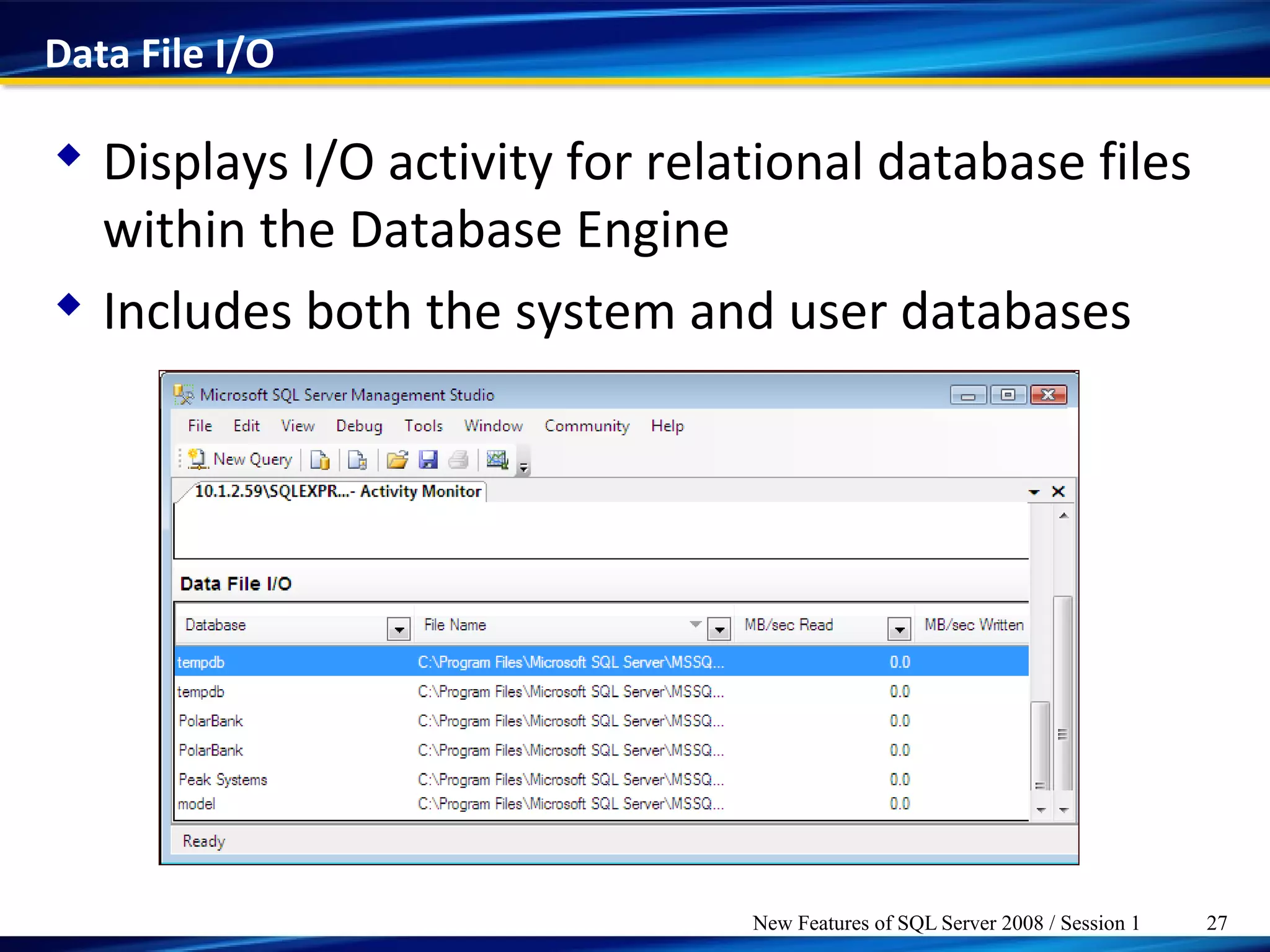Screen dimensions: 1270x952
Task: Click the Ready status bar text
Action: tap(204, 841)
